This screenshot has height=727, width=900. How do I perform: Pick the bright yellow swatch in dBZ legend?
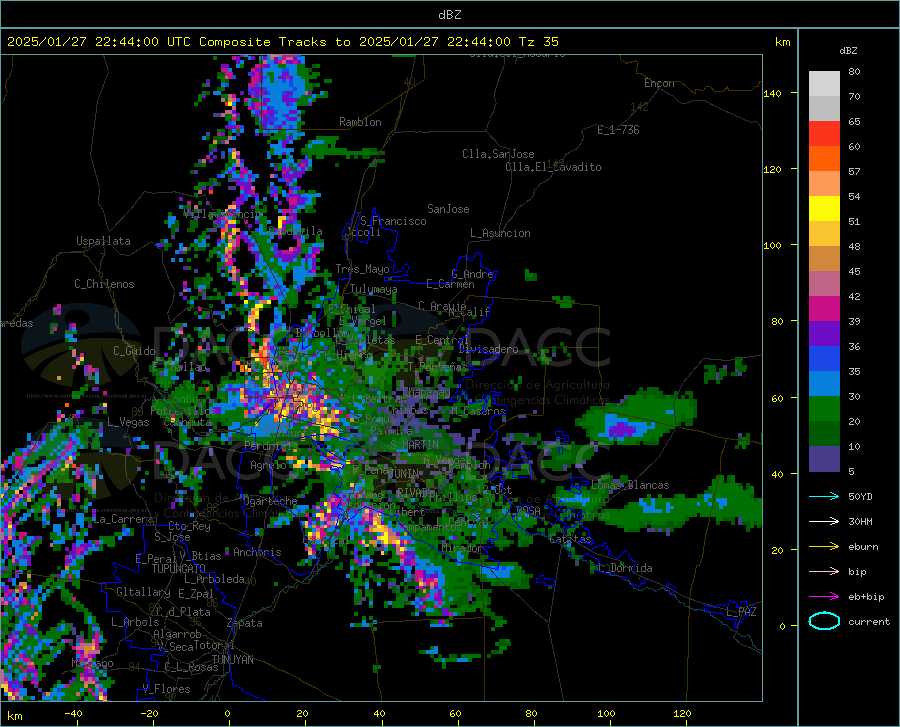pos(824,209)
